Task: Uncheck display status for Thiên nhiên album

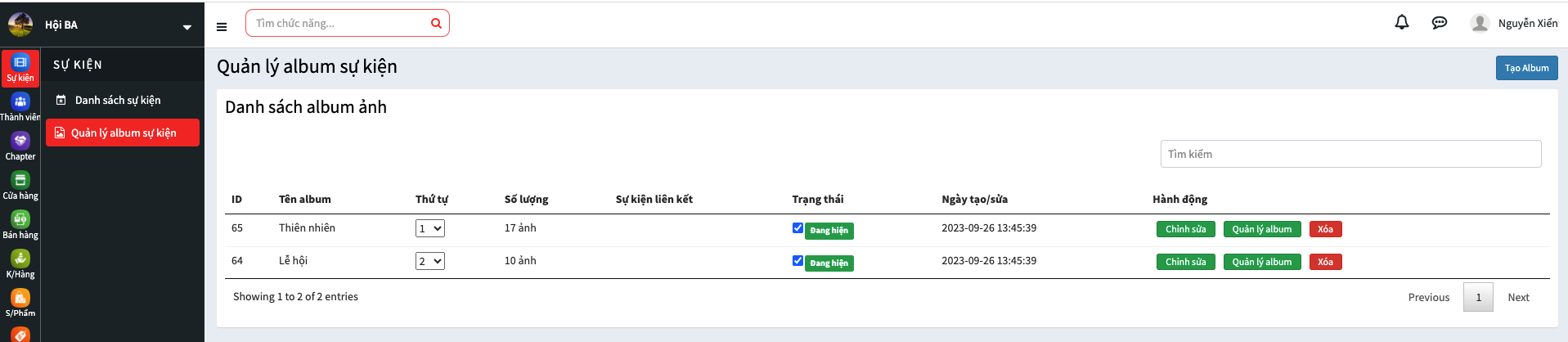Action: pos(797,228)
